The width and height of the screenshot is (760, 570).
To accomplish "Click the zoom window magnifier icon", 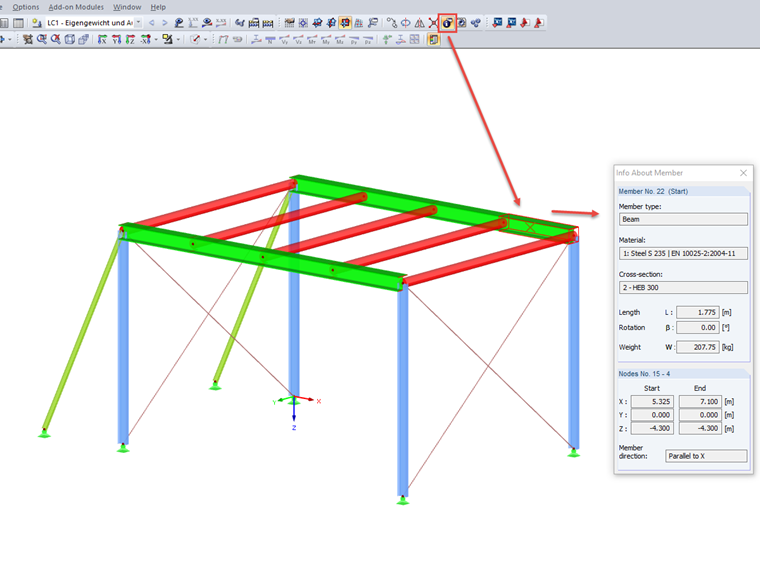I will (x=42, y=40).
